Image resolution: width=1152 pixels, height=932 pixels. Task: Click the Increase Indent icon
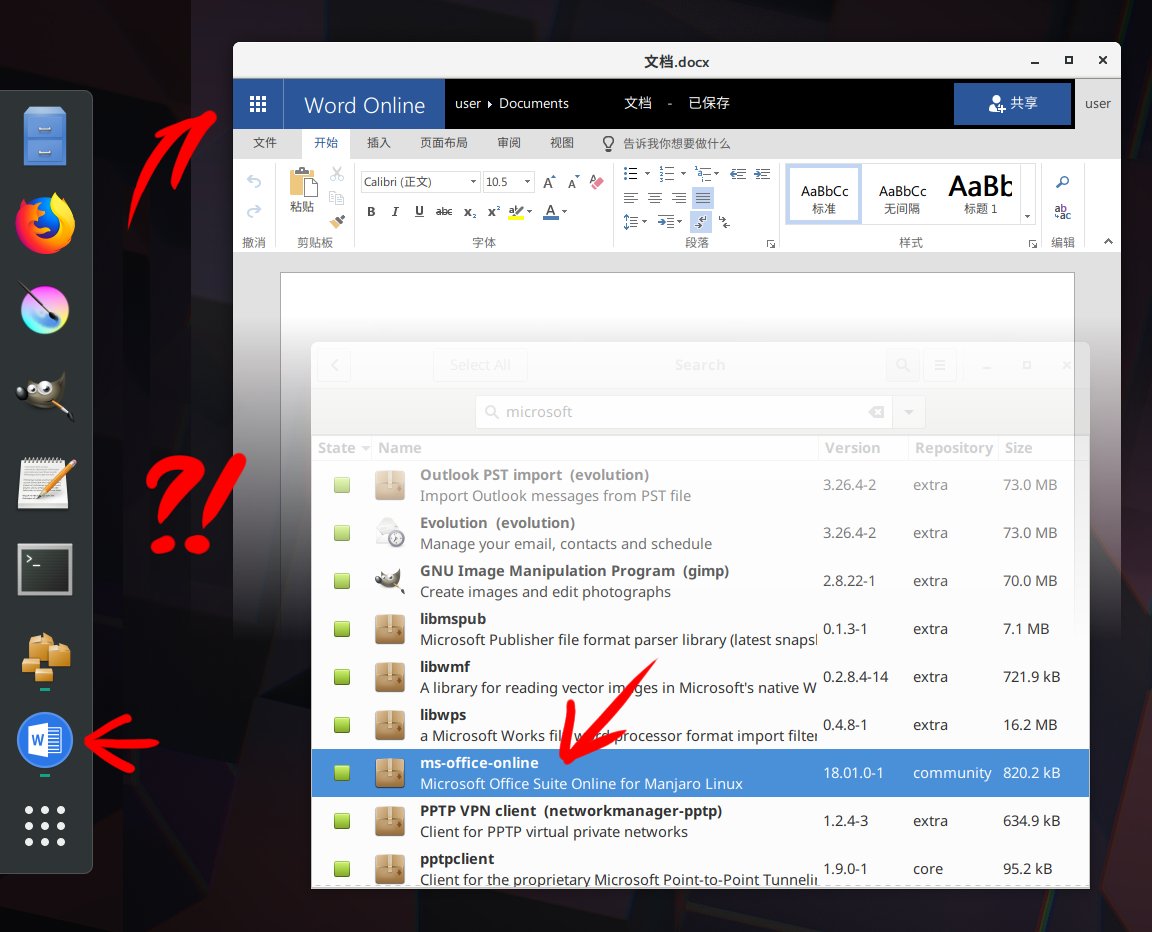[x=762, y=173]
